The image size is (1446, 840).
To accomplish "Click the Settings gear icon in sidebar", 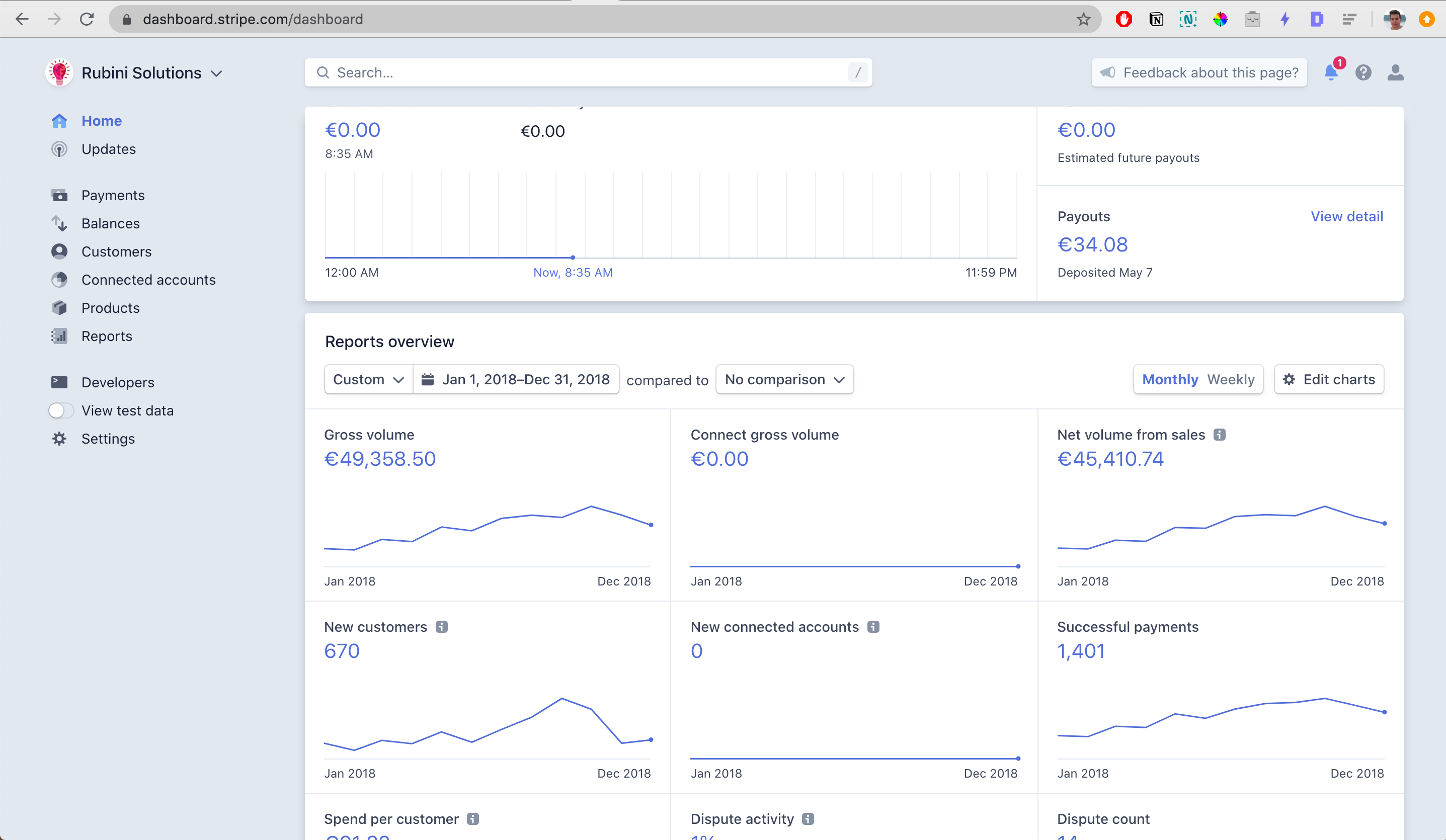I will tap(59, 439).
